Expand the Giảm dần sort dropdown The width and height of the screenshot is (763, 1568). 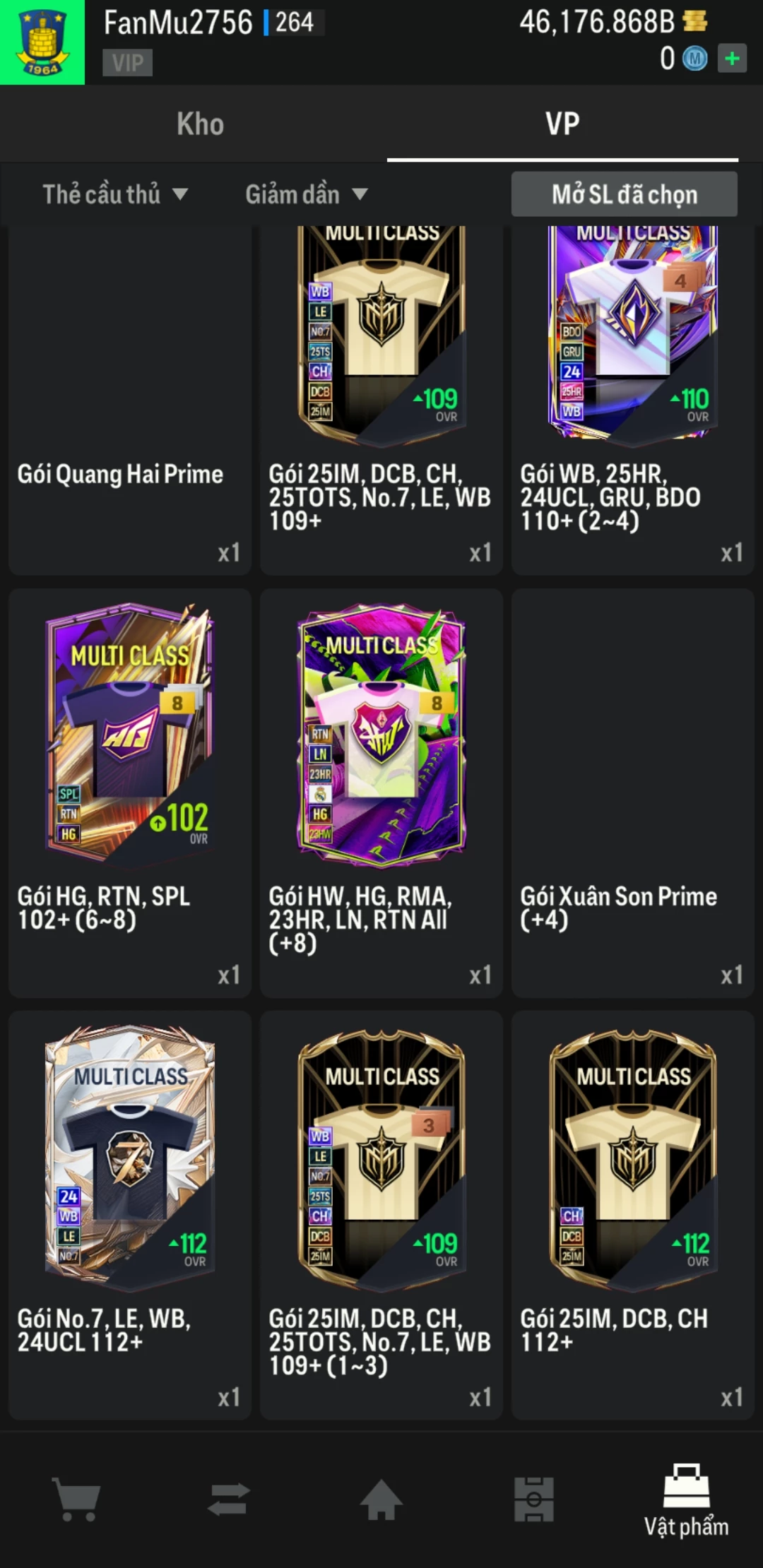point(307,194)
